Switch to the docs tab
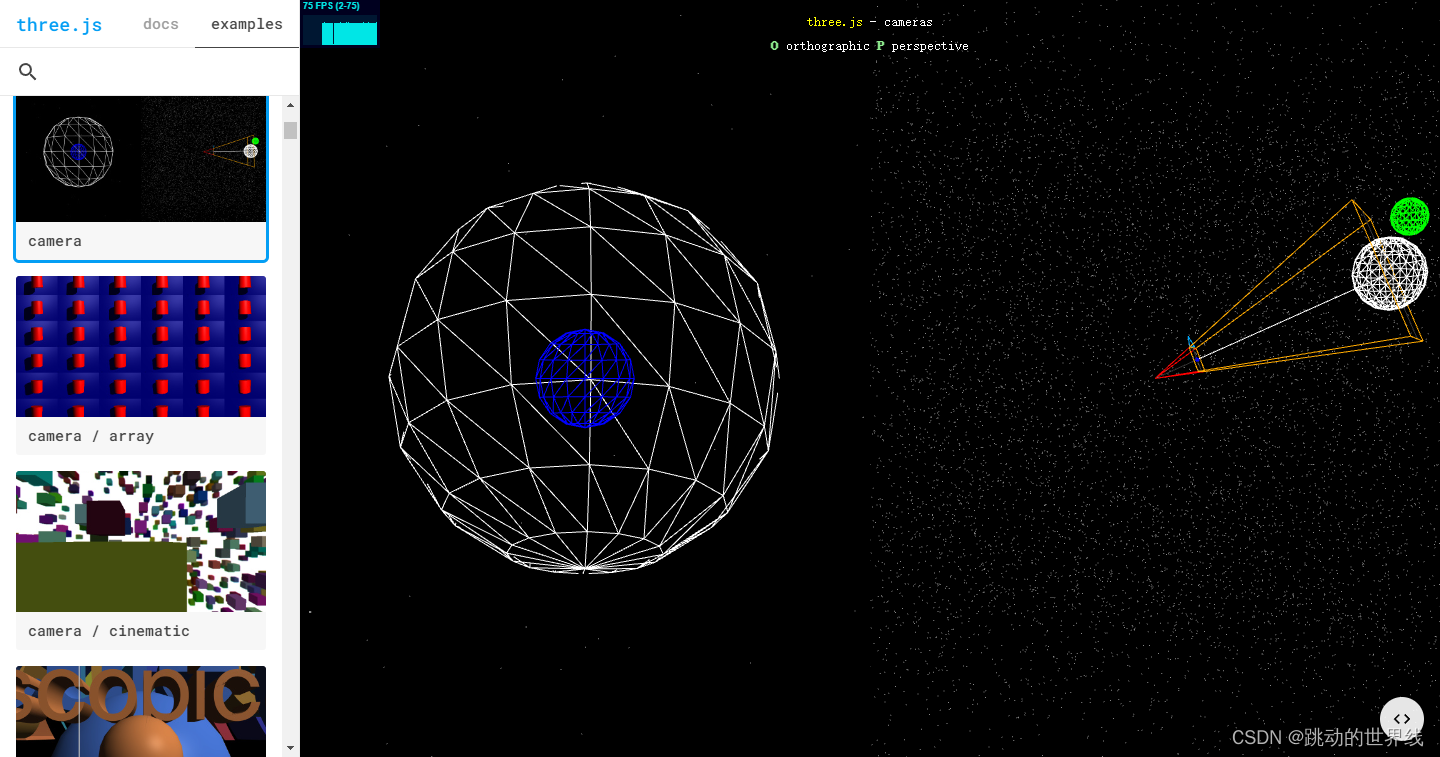 (161, 24)
